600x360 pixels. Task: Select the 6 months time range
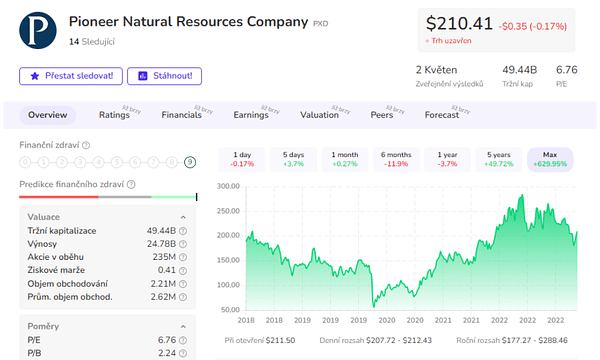tap(396, 160)
